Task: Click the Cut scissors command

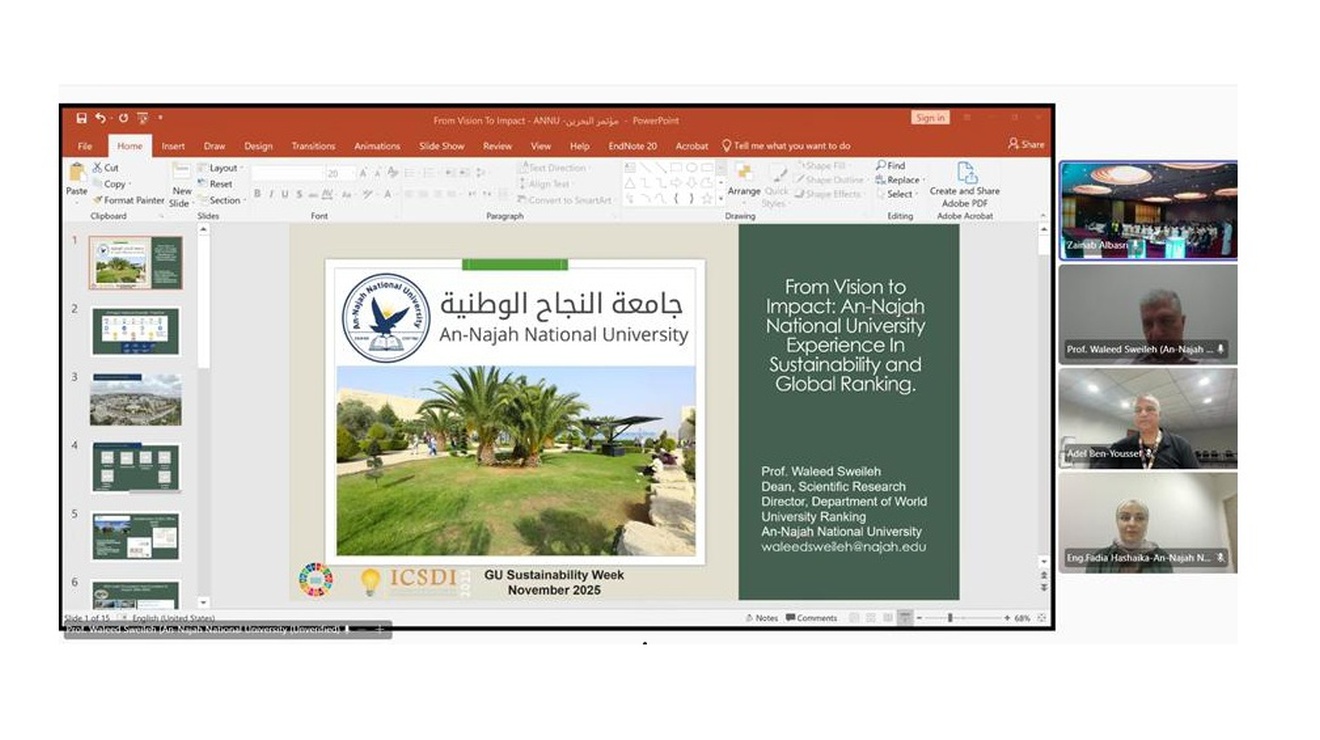Action: pyautogui.click(x=106, y=168)
